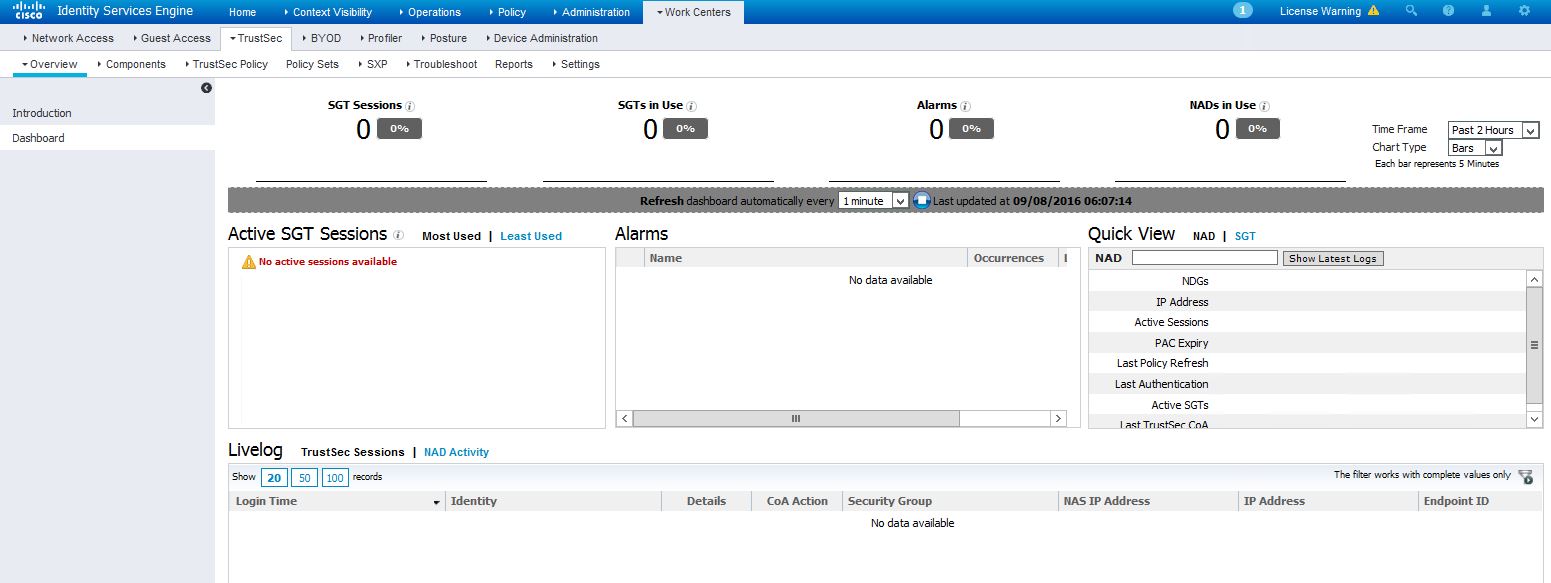Click Alarms table horizontal scrollbar thumb
Screen dimensions: 1551x583
click(796, 419)
